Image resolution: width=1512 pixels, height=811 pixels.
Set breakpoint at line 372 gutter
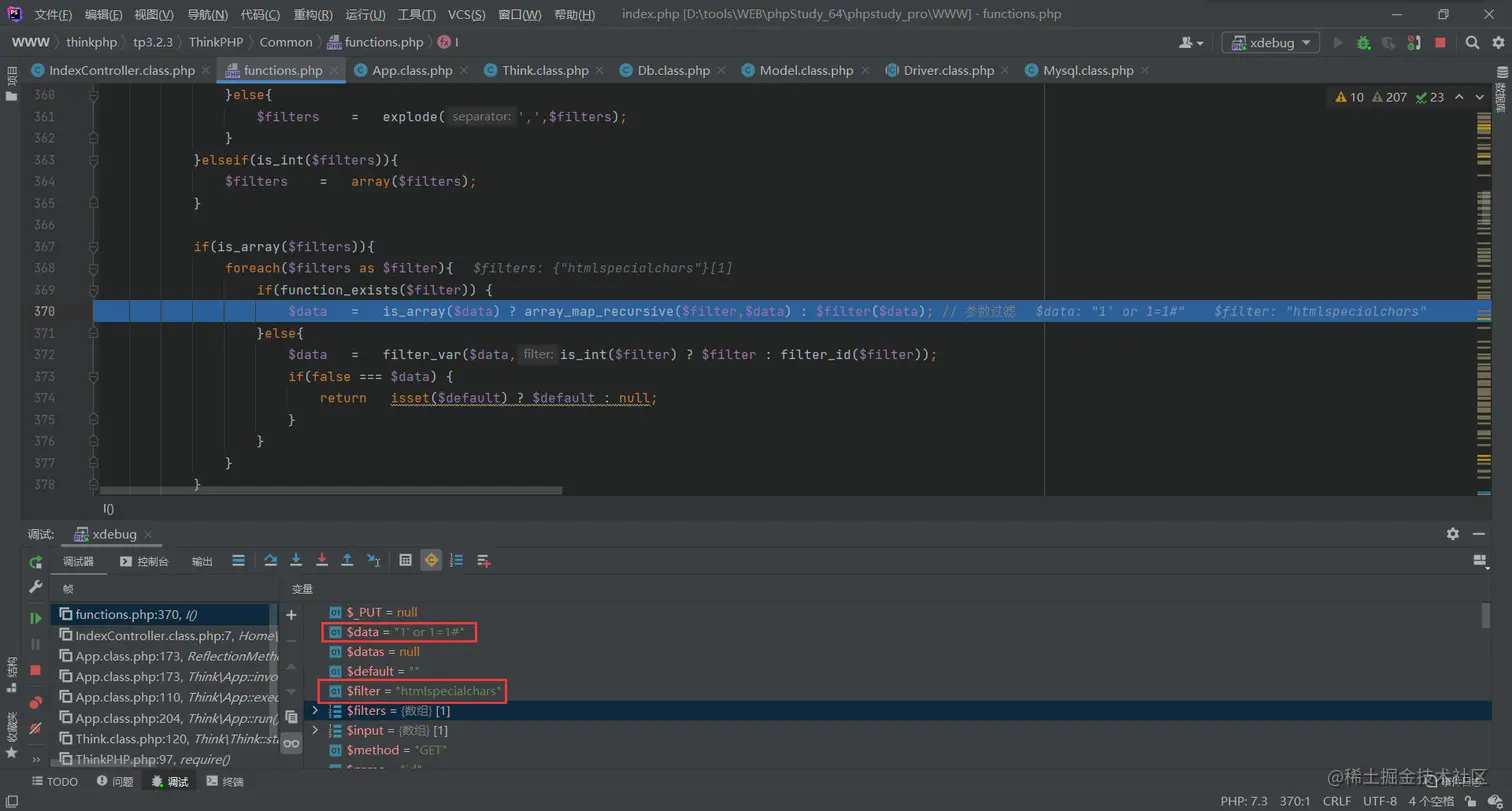click(x=73, y=355)
